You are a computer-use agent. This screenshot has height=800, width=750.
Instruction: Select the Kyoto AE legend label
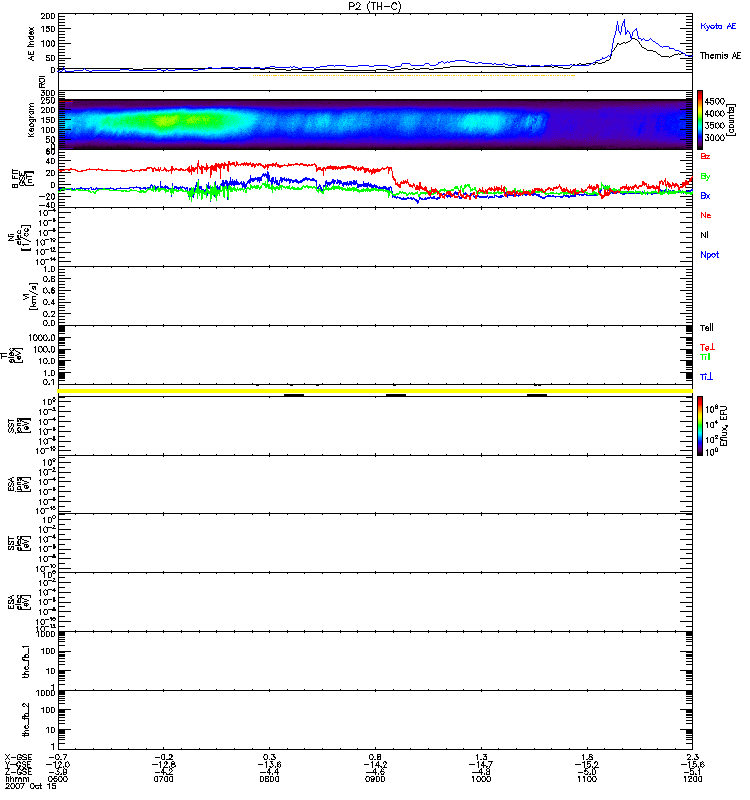(x=718, y=26)
